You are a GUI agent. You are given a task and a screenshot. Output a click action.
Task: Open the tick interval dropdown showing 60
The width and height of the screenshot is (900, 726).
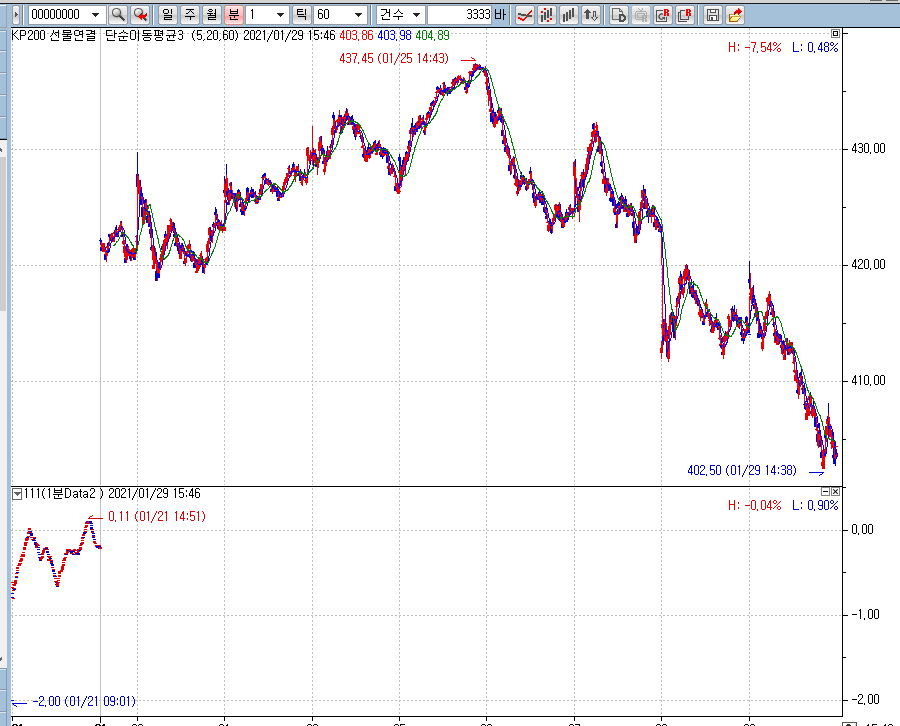coord(357,15)
